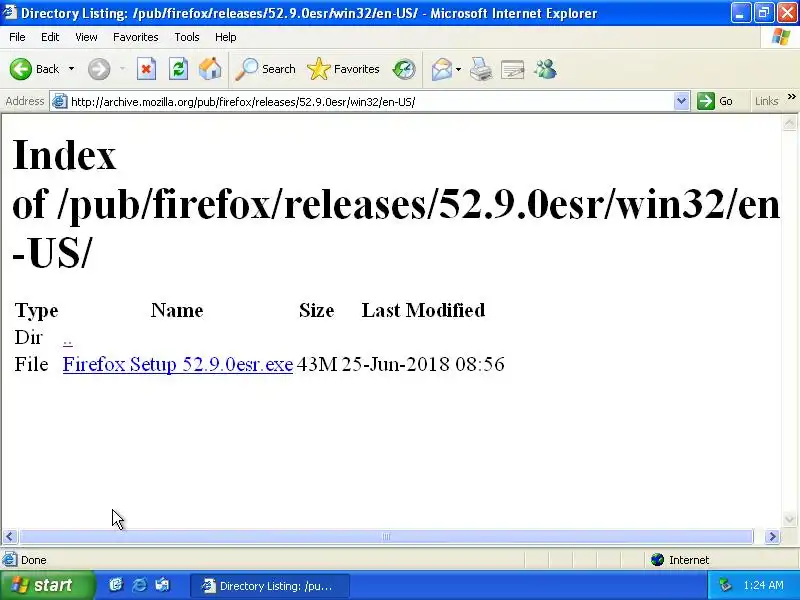
Task: Click the 'Done' status bar text
Action: point(34,560)
